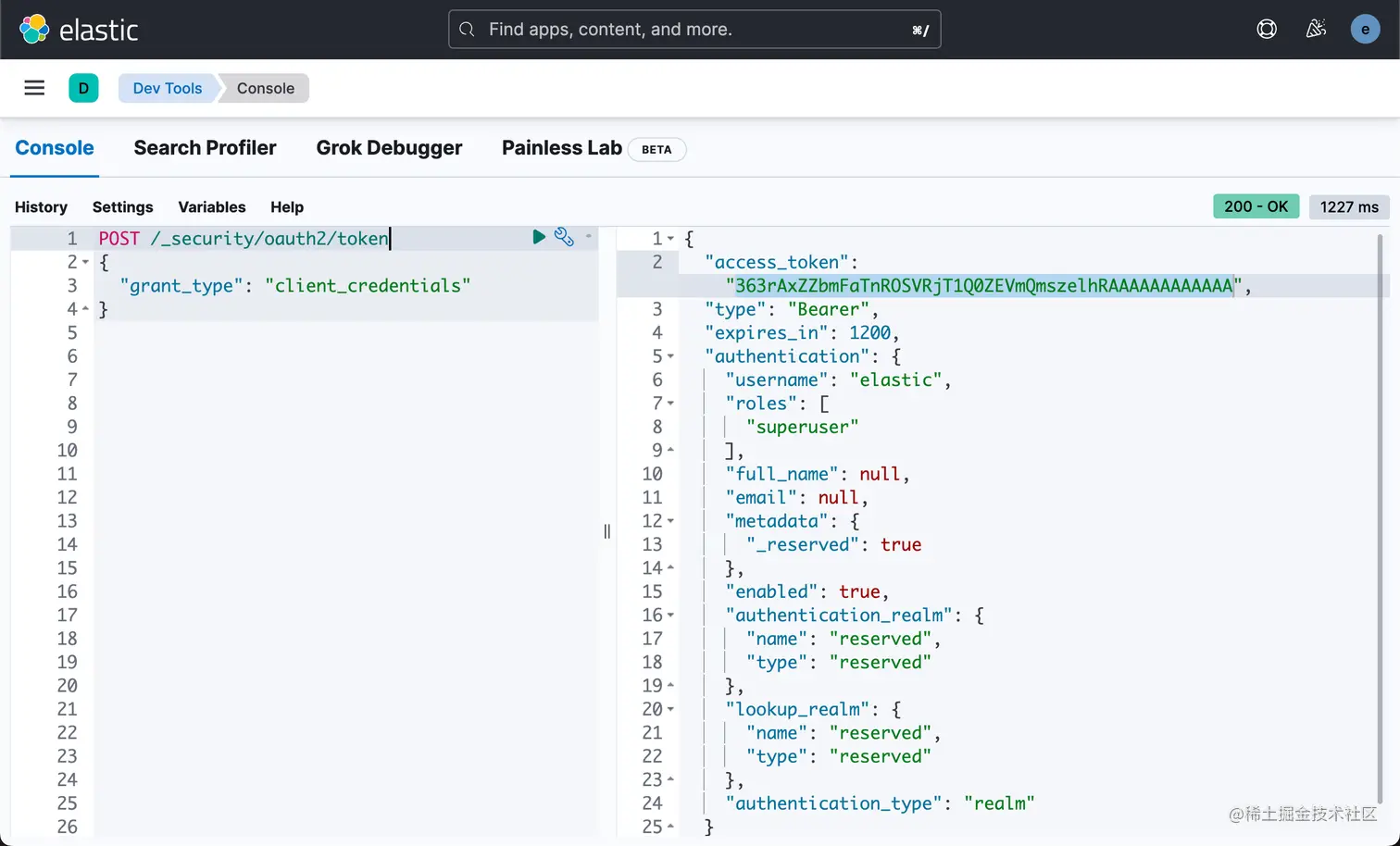Open the History menu in Console
This screenshot has height=846, width=1400.
41,206
